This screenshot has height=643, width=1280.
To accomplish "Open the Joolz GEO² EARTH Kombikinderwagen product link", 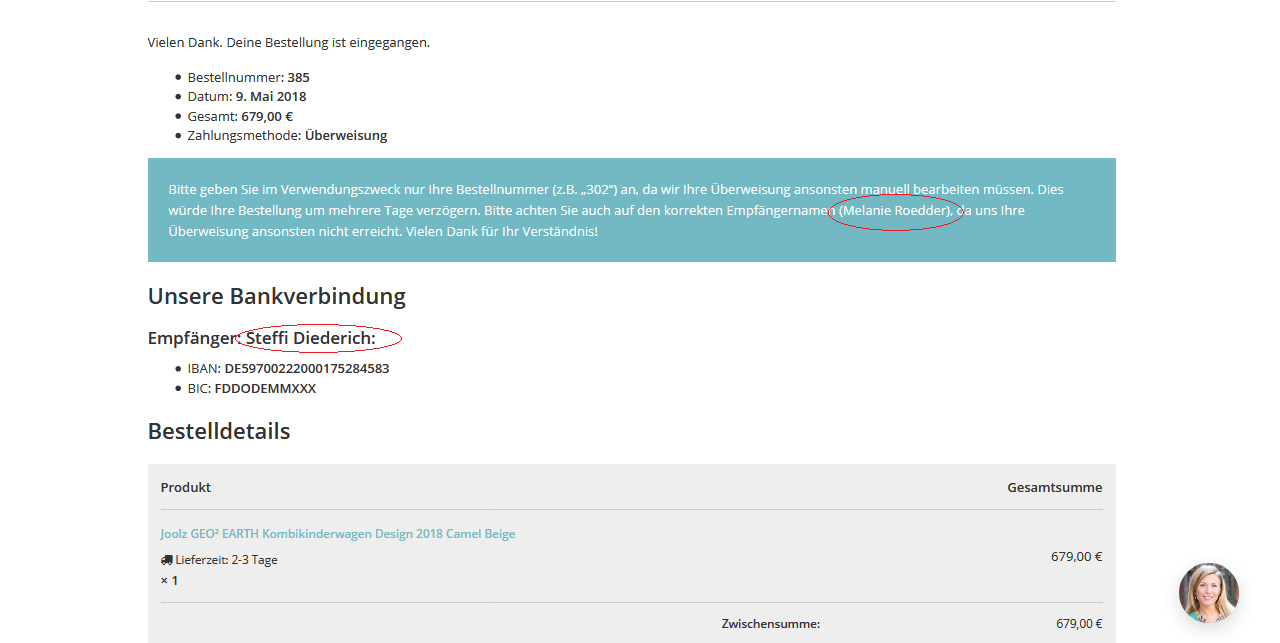I will [x=338, y=534].
